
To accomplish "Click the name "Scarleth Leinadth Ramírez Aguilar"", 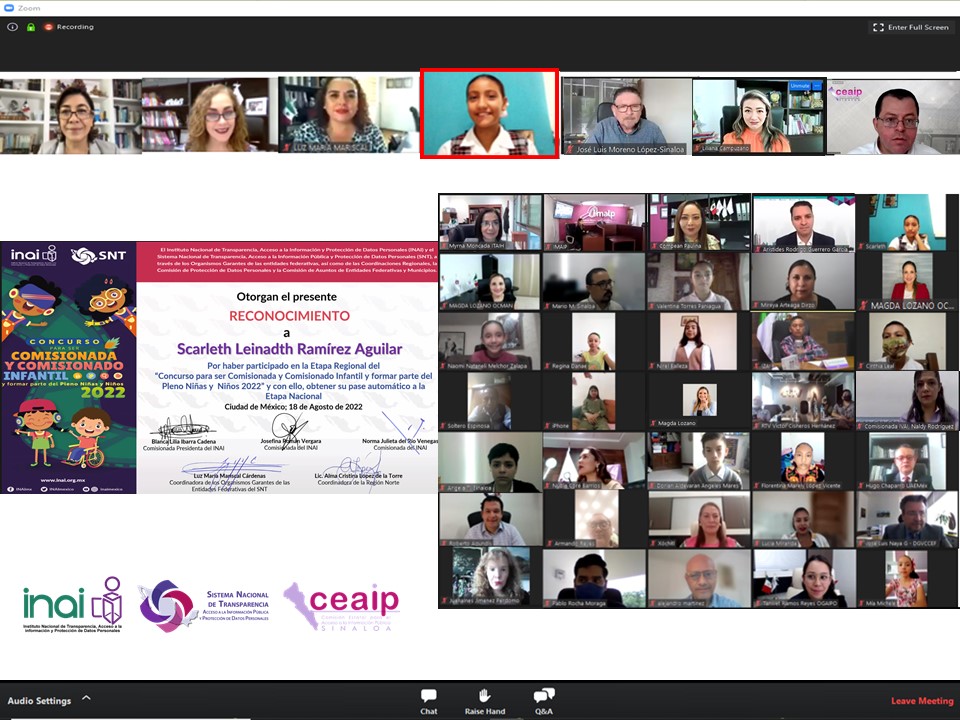I will point(290,350).
